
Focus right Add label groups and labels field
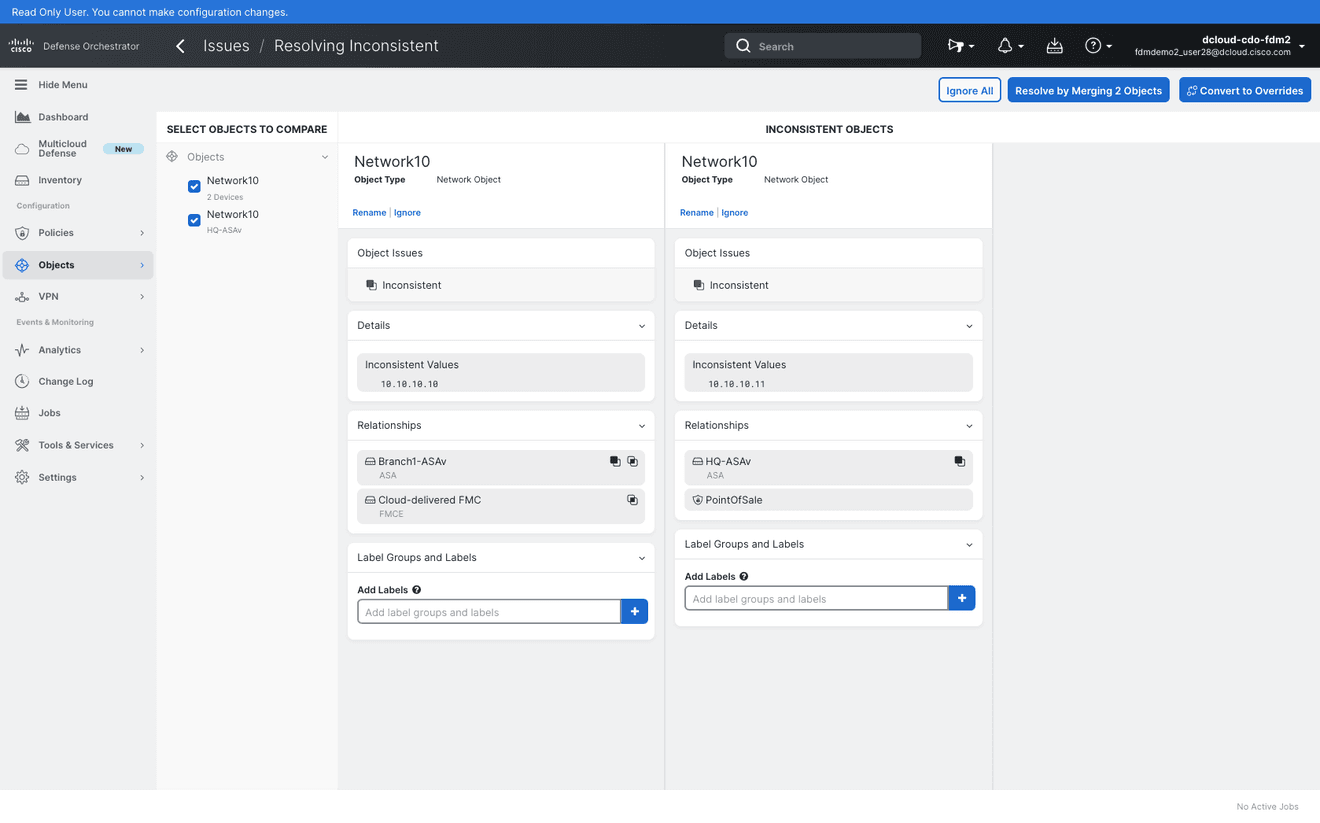point(816,598)
